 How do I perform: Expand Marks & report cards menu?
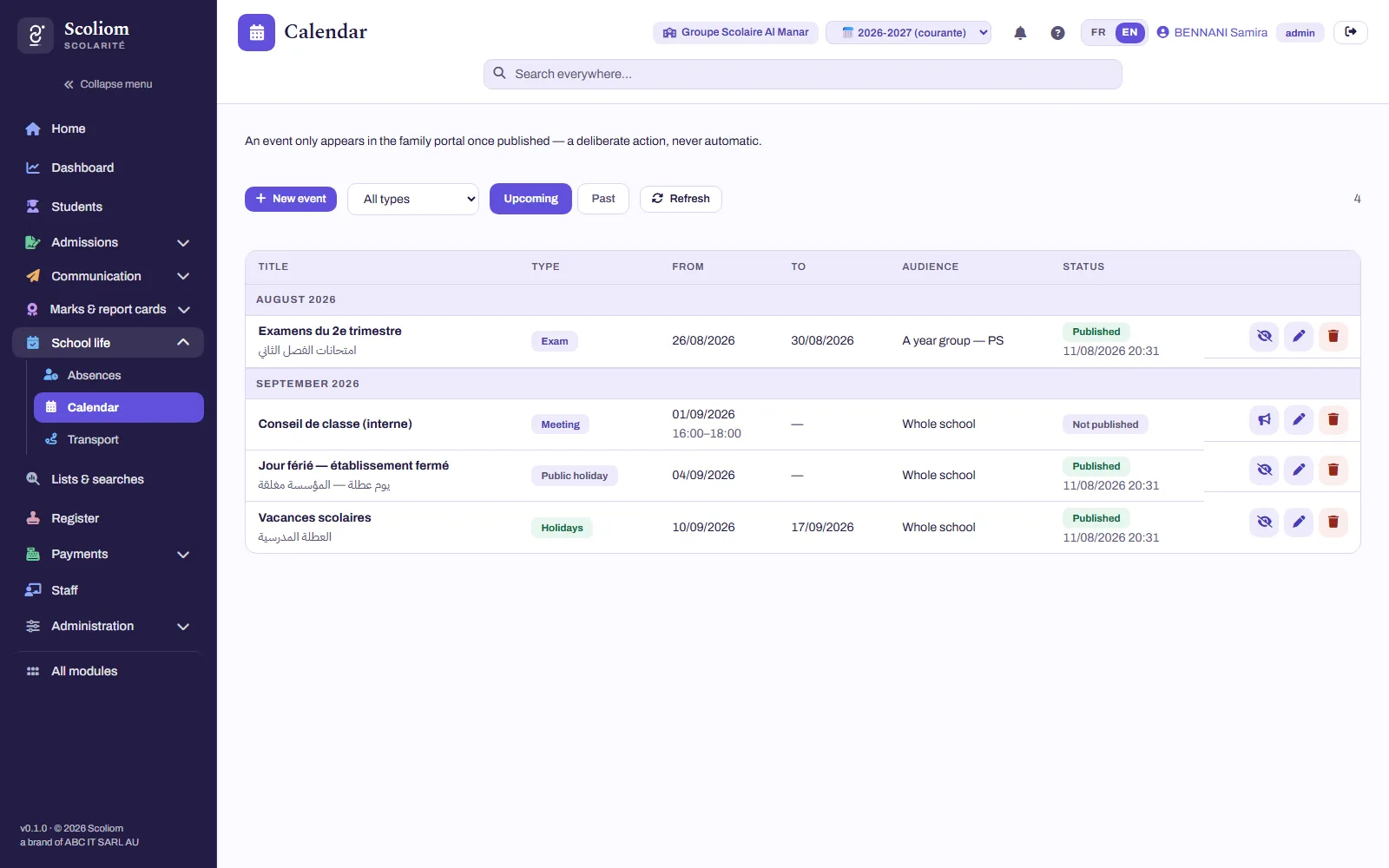[108, 309]
